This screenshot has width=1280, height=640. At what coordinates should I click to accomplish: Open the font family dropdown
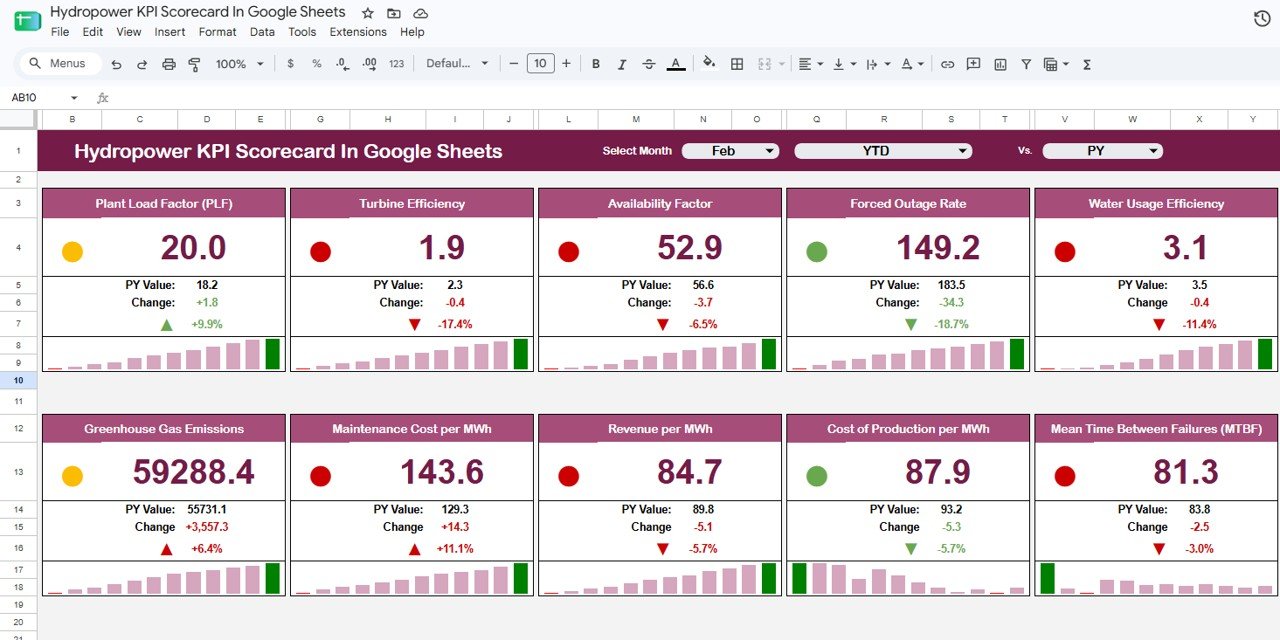(458, 64)
